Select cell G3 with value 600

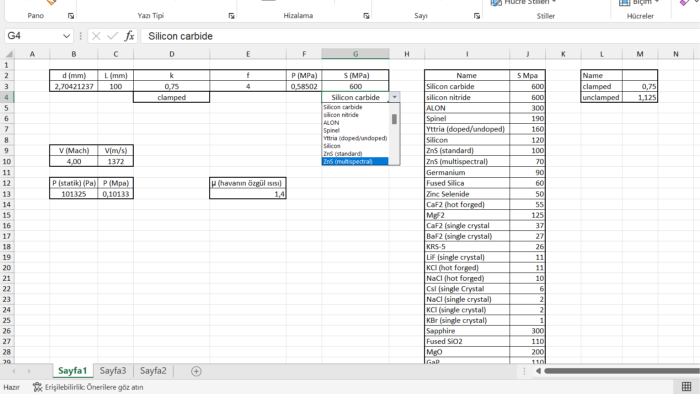pyautogui.click(x=355, y=87)
